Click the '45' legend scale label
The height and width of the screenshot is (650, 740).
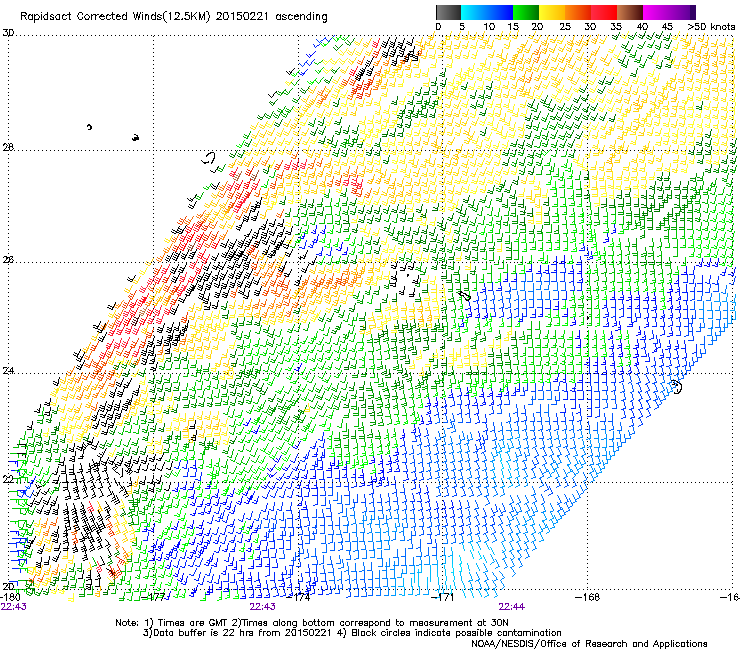click(x=667, y=27)
